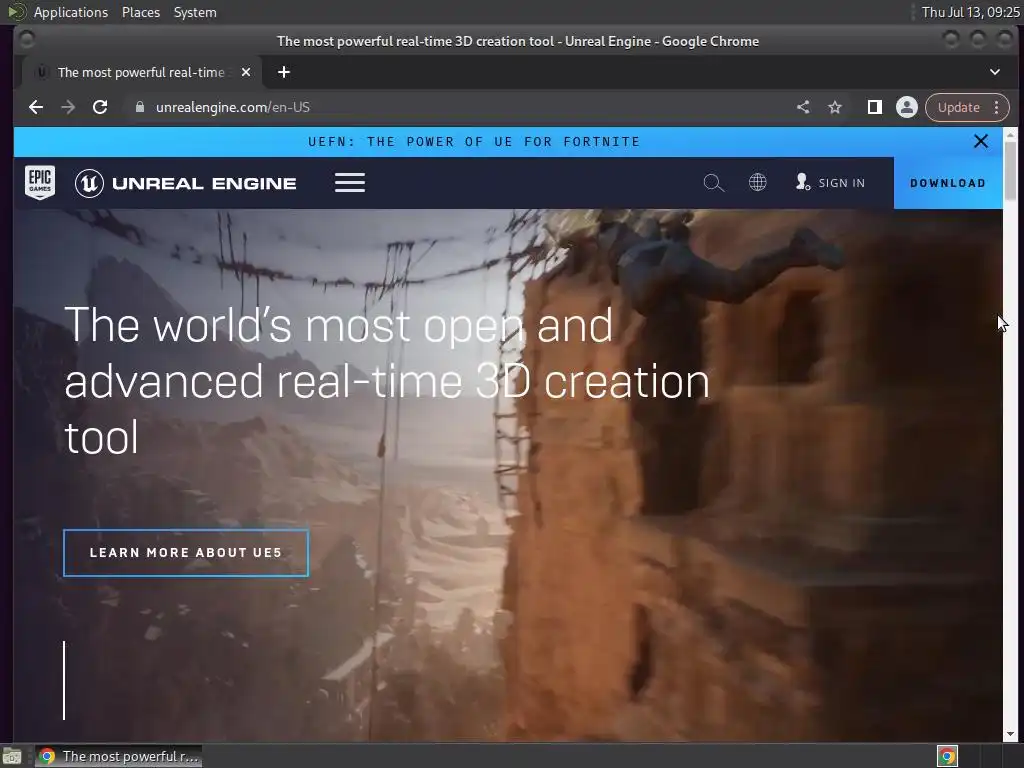Open the site search magnifier
The image size is (1024, 768).
713,183
